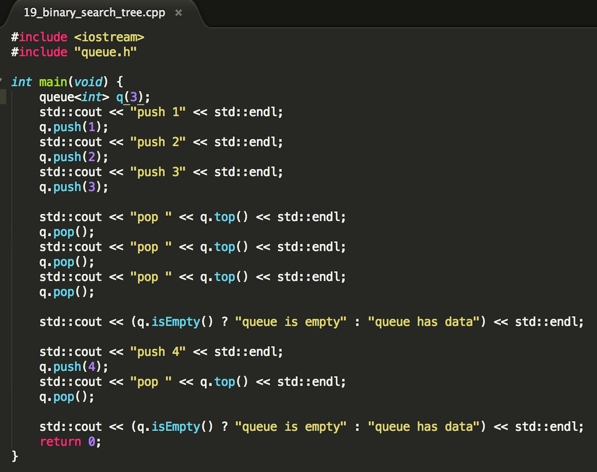Screen dimensions: 597x472
Task: Click the cout "push 2" line
Action: pyautogui.click(x=161, y=142)
